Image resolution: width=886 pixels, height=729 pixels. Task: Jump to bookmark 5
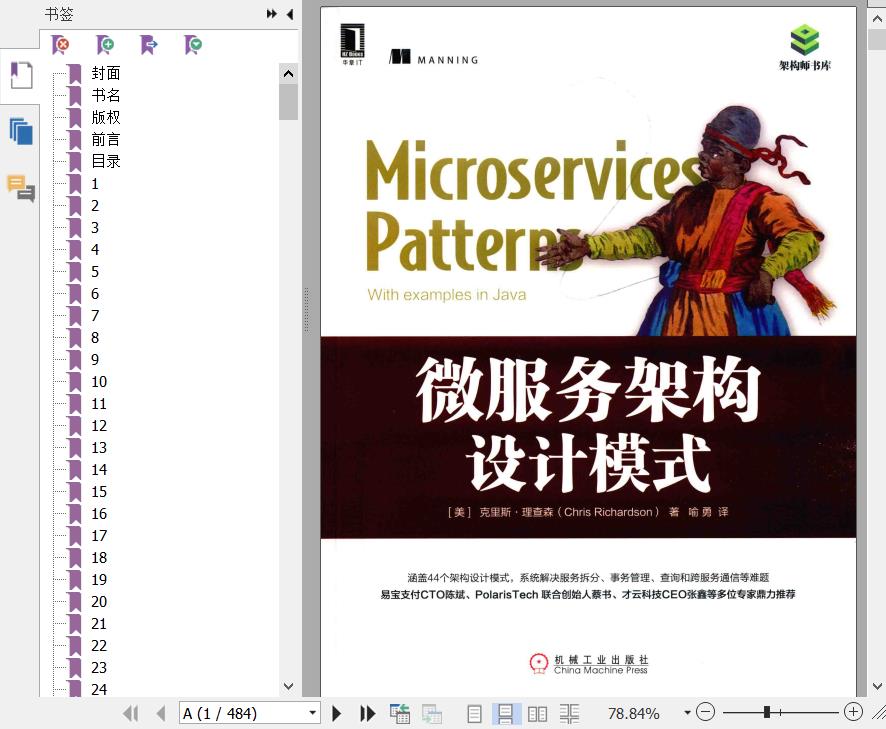tap(95, 272)
